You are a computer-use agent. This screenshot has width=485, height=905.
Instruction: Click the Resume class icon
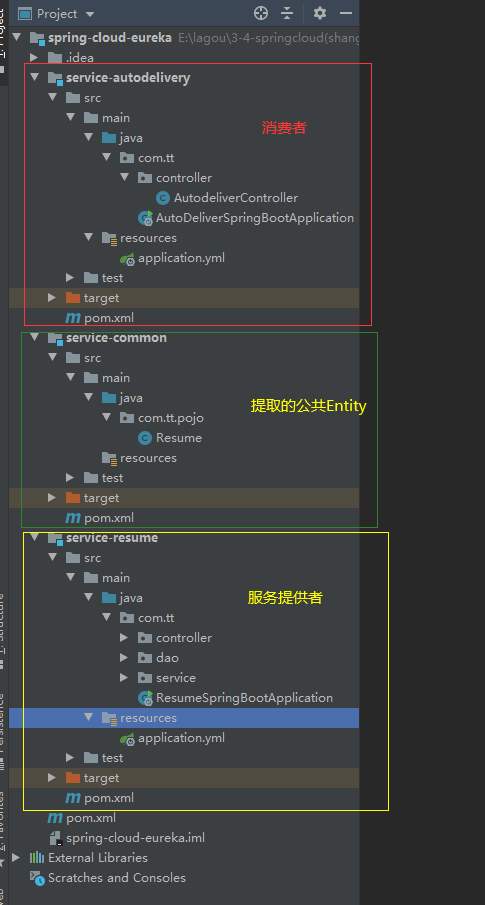145,438
